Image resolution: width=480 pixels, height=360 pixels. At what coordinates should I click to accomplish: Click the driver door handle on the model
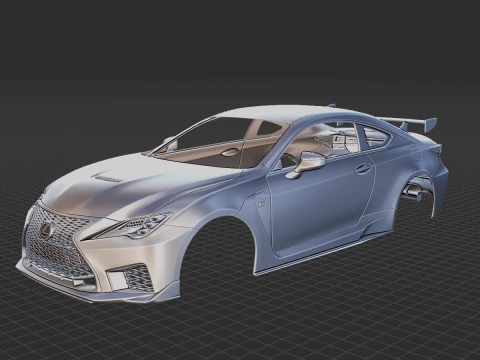tap(363, 169)
